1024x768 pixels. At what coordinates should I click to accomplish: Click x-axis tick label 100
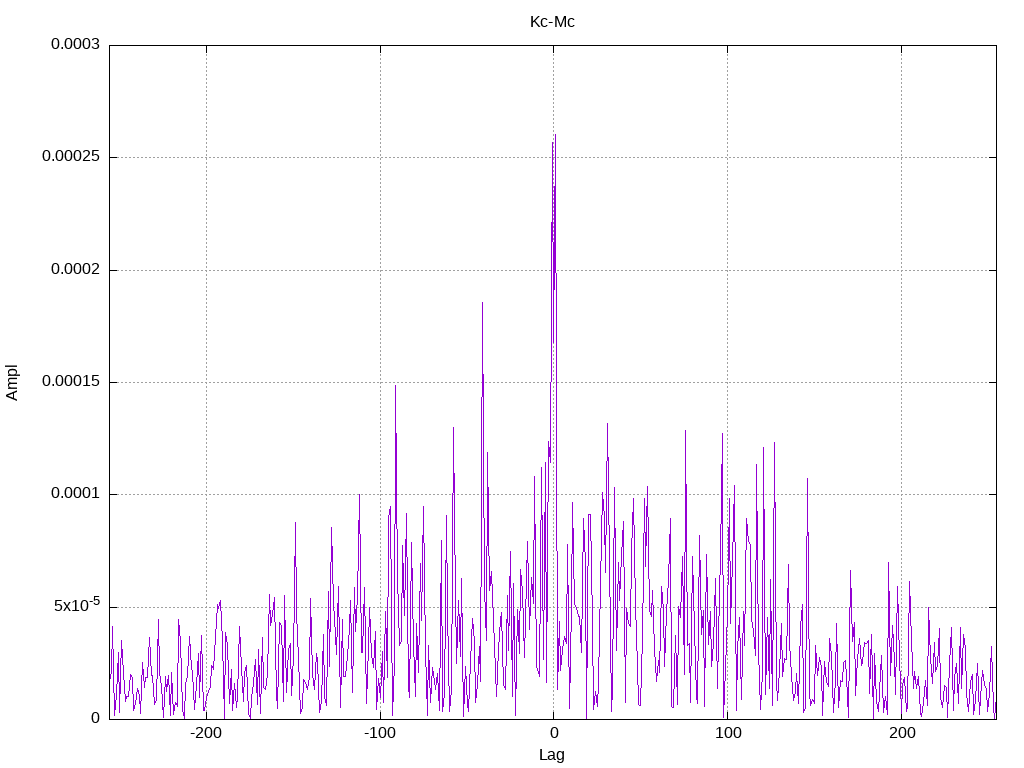coord(728,733)
